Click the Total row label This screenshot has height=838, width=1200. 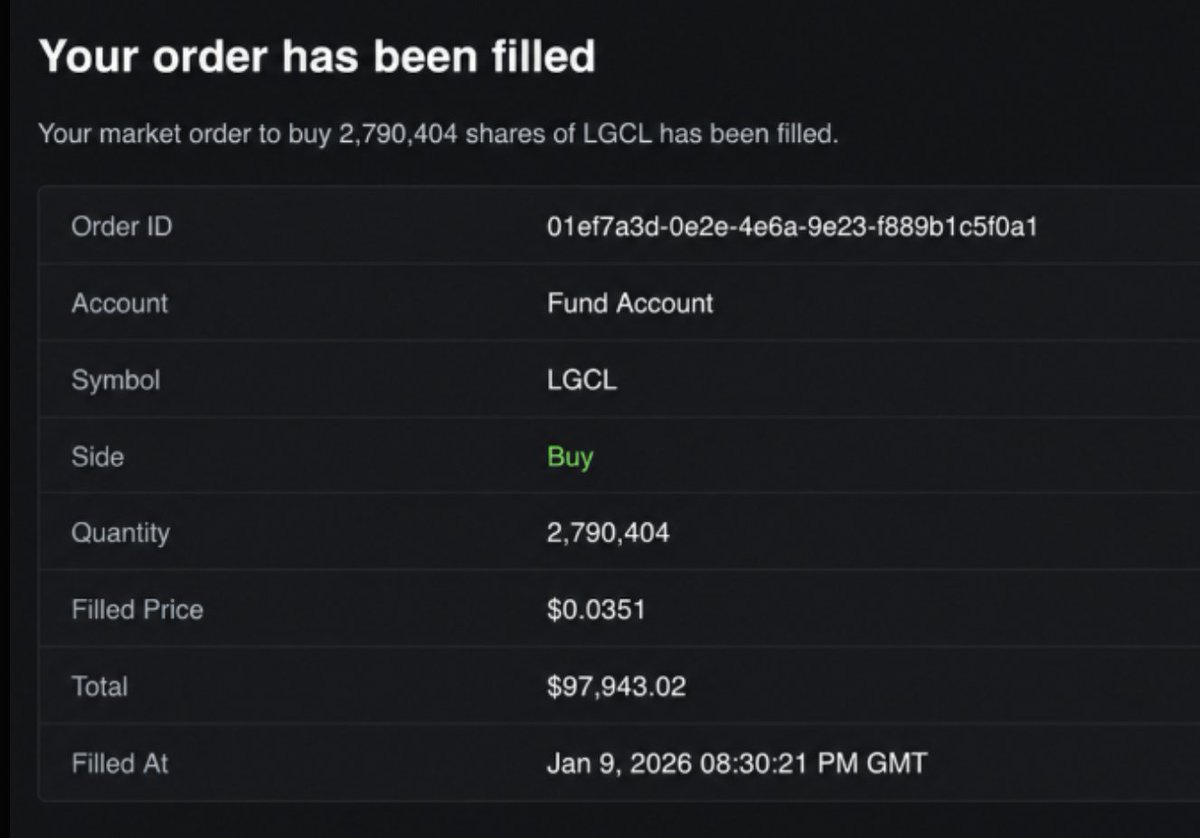click(100, 687)
